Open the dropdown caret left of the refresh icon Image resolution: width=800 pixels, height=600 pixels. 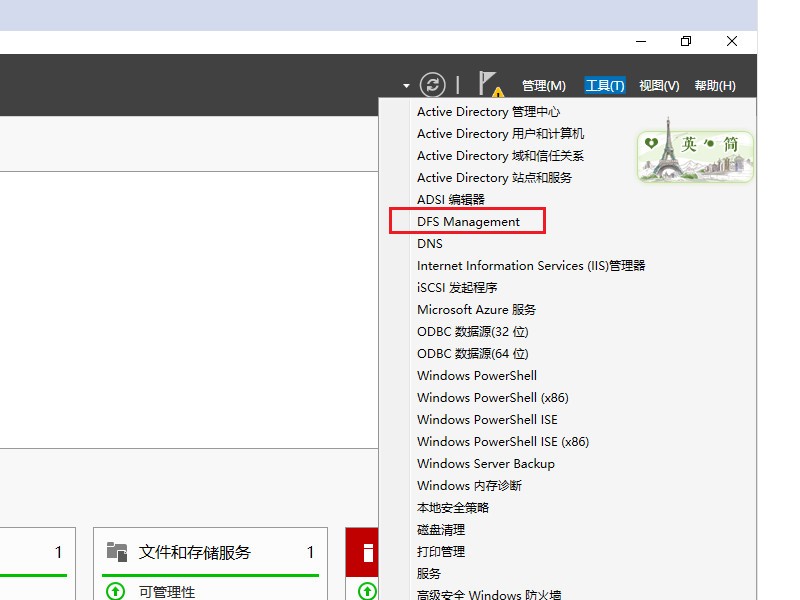(406, 86)
